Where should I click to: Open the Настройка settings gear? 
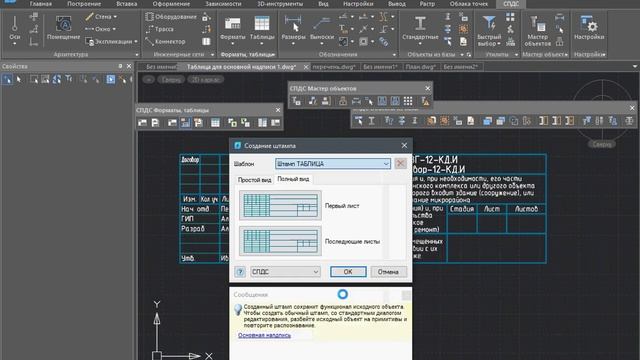point(589,28)
